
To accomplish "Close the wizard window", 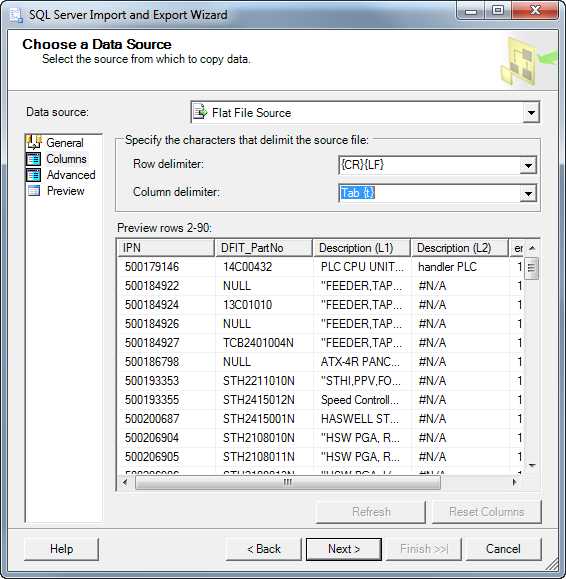I will (535, 11).
